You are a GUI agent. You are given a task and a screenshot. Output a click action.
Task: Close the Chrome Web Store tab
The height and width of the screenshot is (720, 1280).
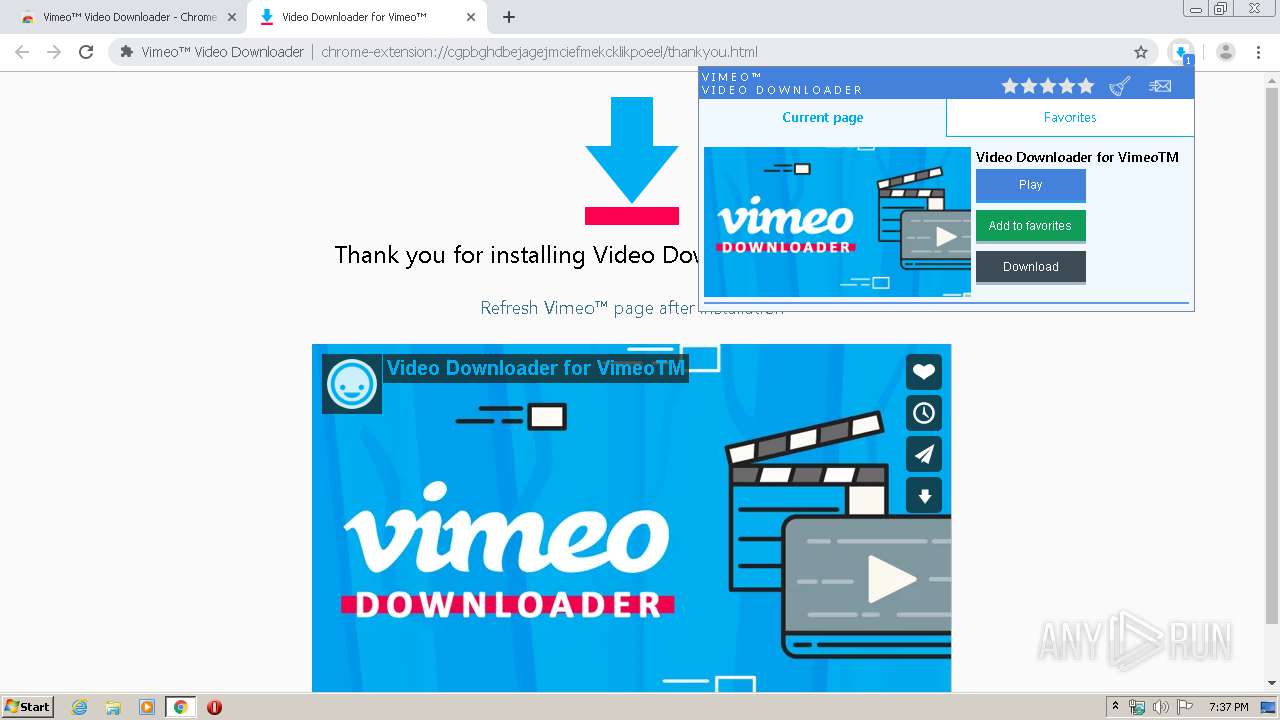(232, 17)
